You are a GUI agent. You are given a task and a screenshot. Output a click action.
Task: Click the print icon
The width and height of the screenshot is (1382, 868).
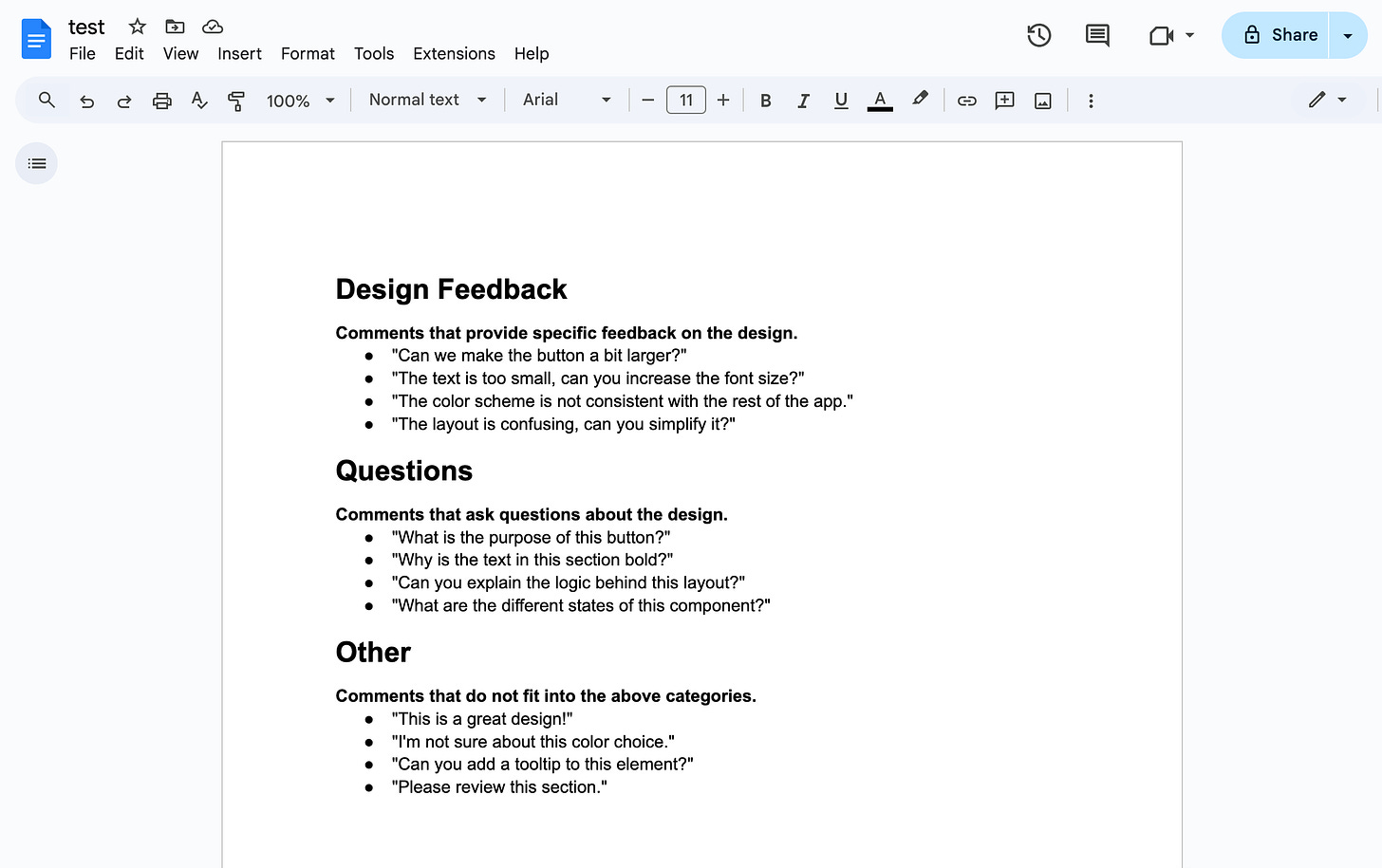pyautogui.click(x=162, y=100)
